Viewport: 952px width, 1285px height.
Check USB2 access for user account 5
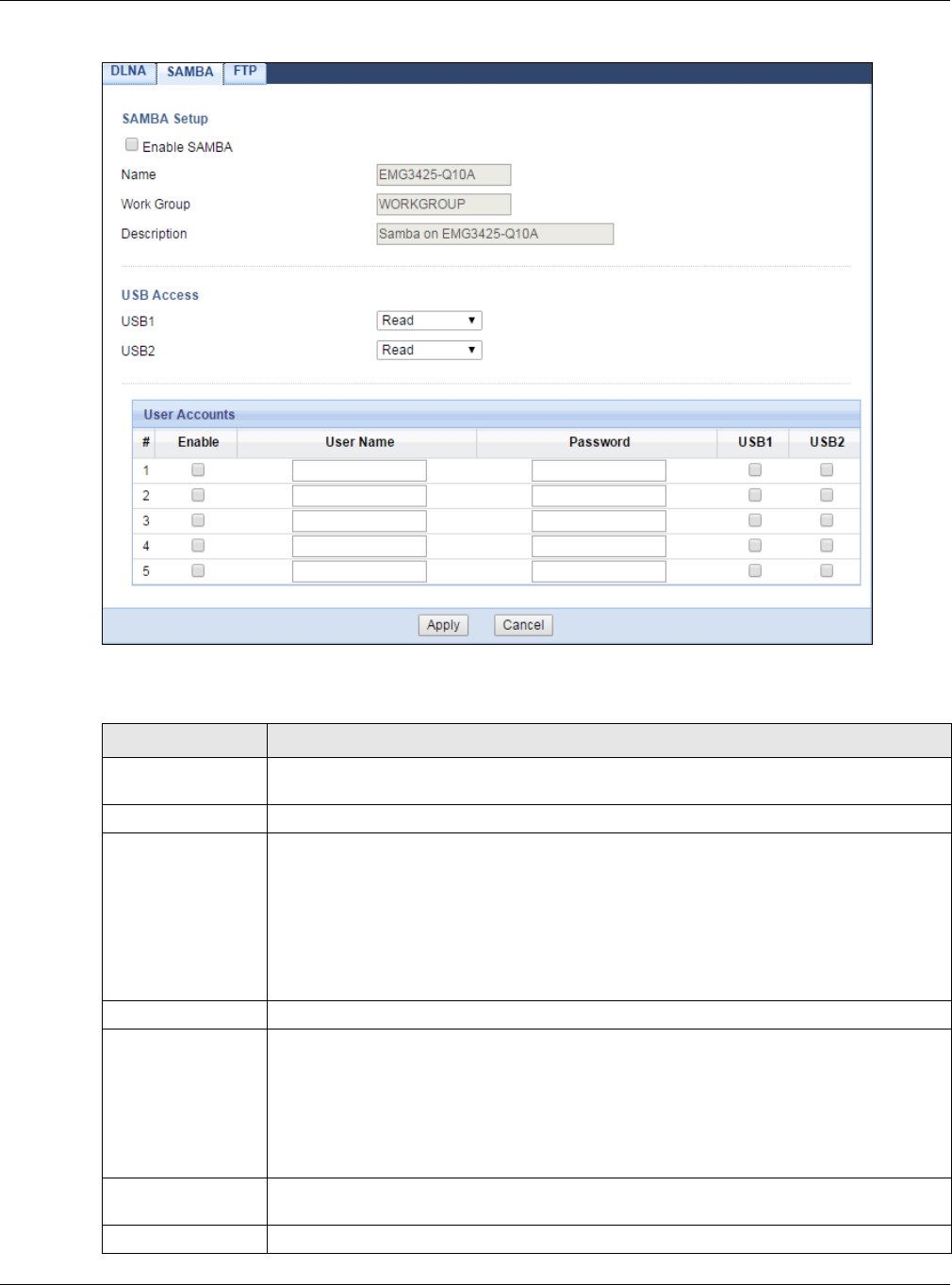click(x=827, y=570)
